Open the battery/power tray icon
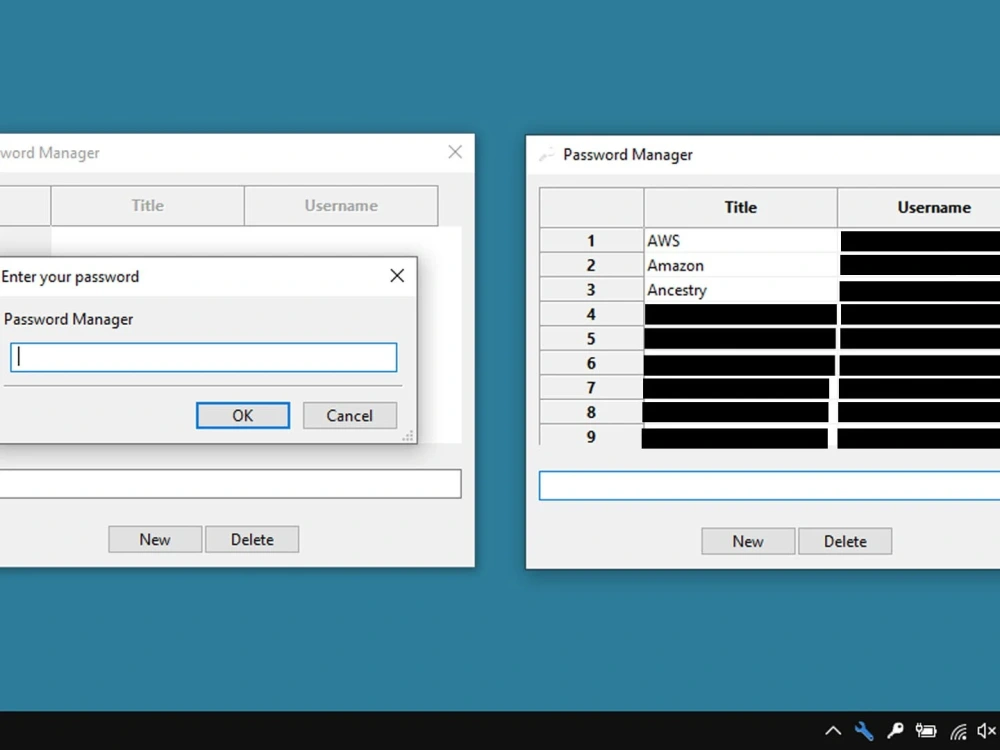Screen dimensions: 1000x750 click(926, 731)
